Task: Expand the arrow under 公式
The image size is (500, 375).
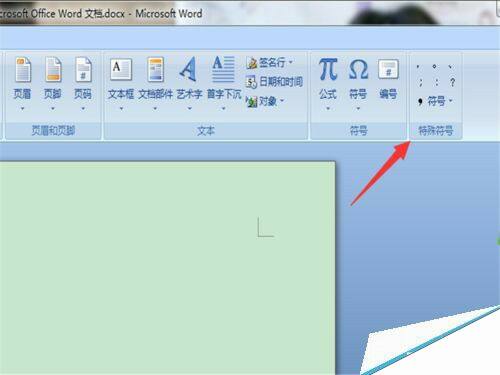Action: tap(328, 108)
